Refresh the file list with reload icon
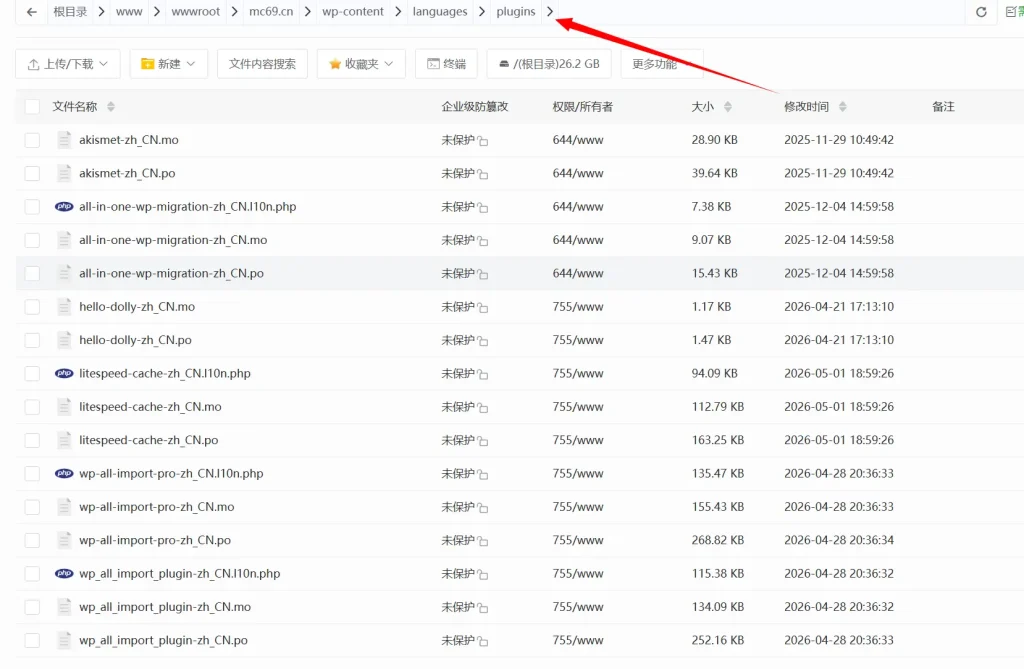 pos(981,12)
